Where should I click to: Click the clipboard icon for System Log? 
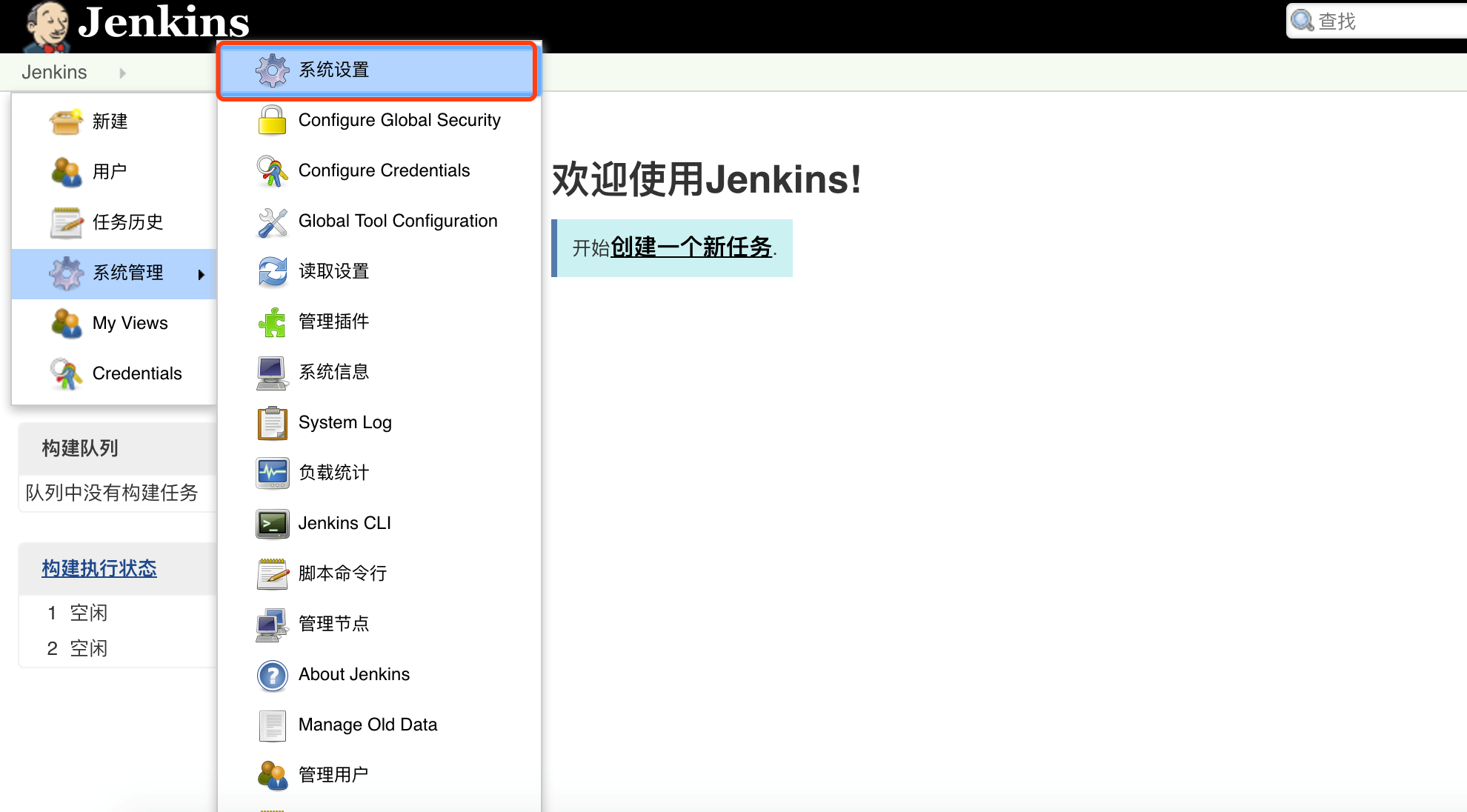272,423
